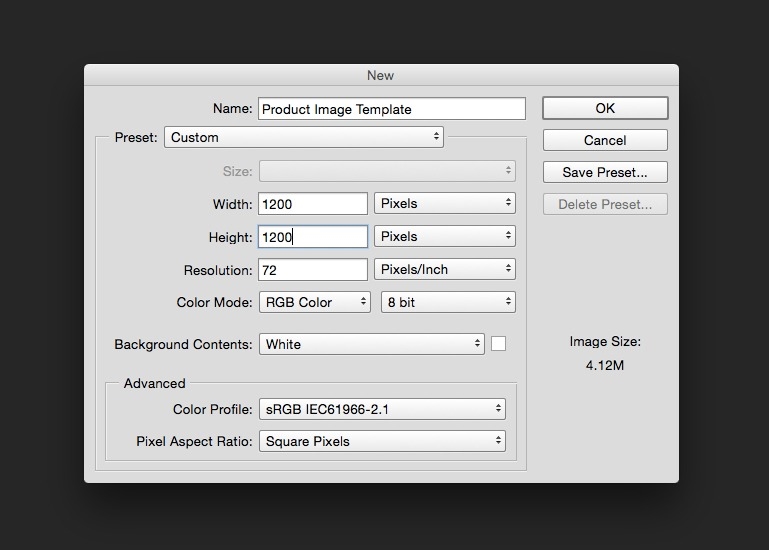The image size is (769, 550).
Task: Click the Color Profile: label
Action: click(212, 410)
